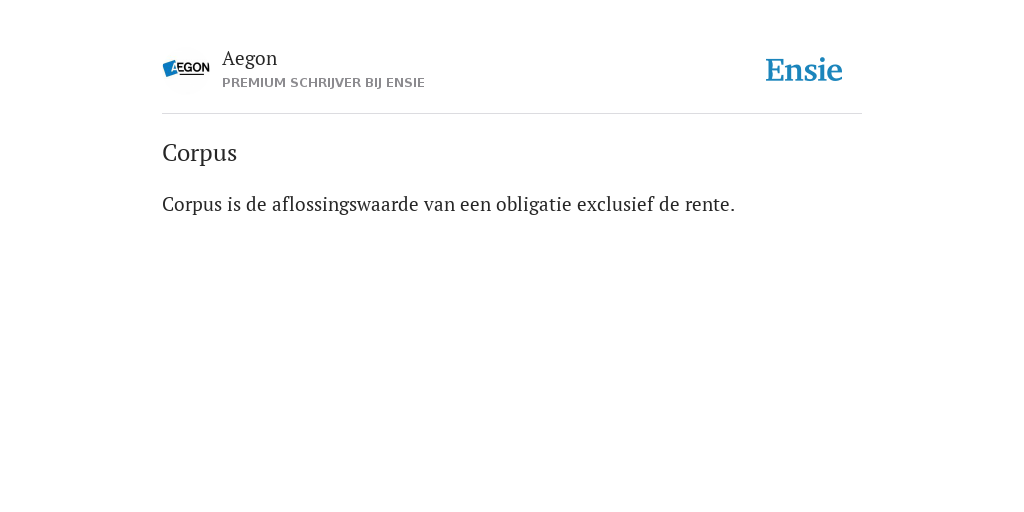Select the word rente in definition
1024x512 pixels.
(707, 205)
